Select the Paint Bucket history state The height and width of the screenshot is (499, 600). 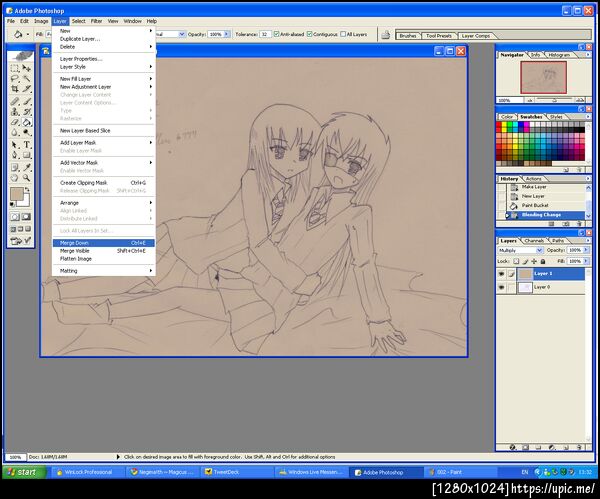point(545,205)
